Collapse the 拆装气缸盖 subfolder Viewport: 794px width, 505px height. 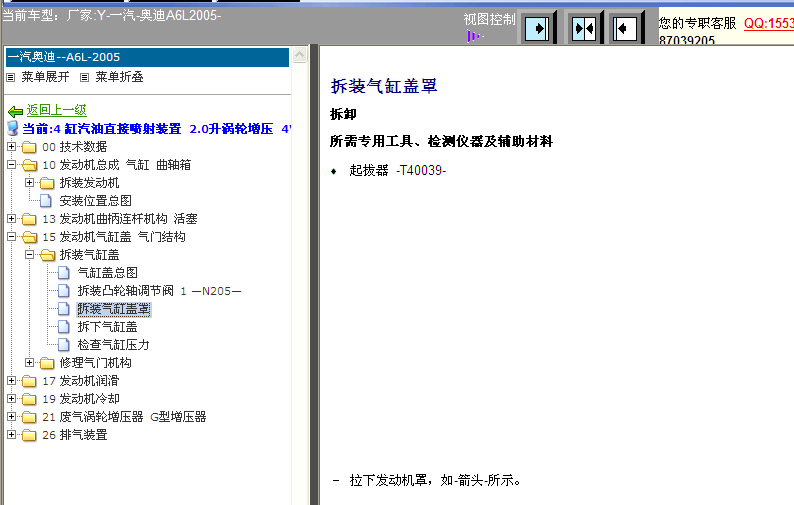pos(29,254)
